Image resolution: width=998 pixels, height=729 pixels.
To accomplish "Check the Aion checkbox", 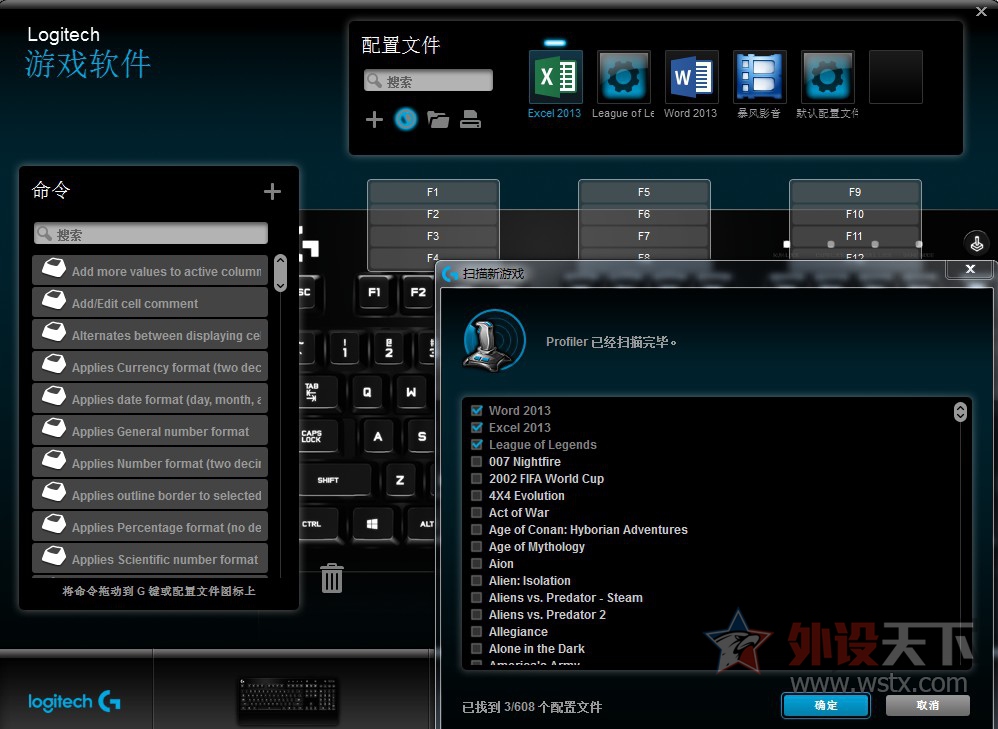I will tap(477, 563).
